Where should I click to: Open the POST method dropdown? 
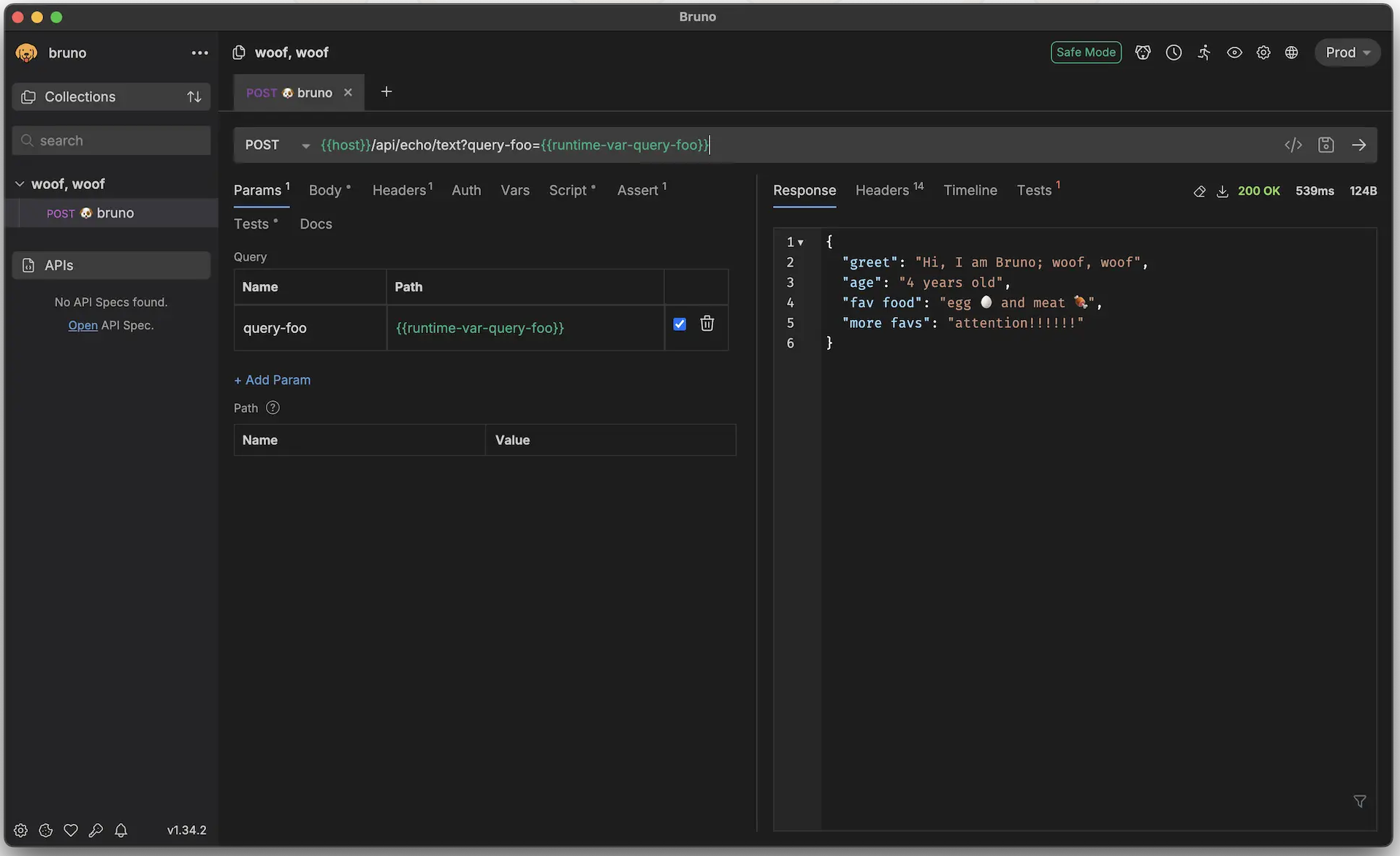point(277,145)
